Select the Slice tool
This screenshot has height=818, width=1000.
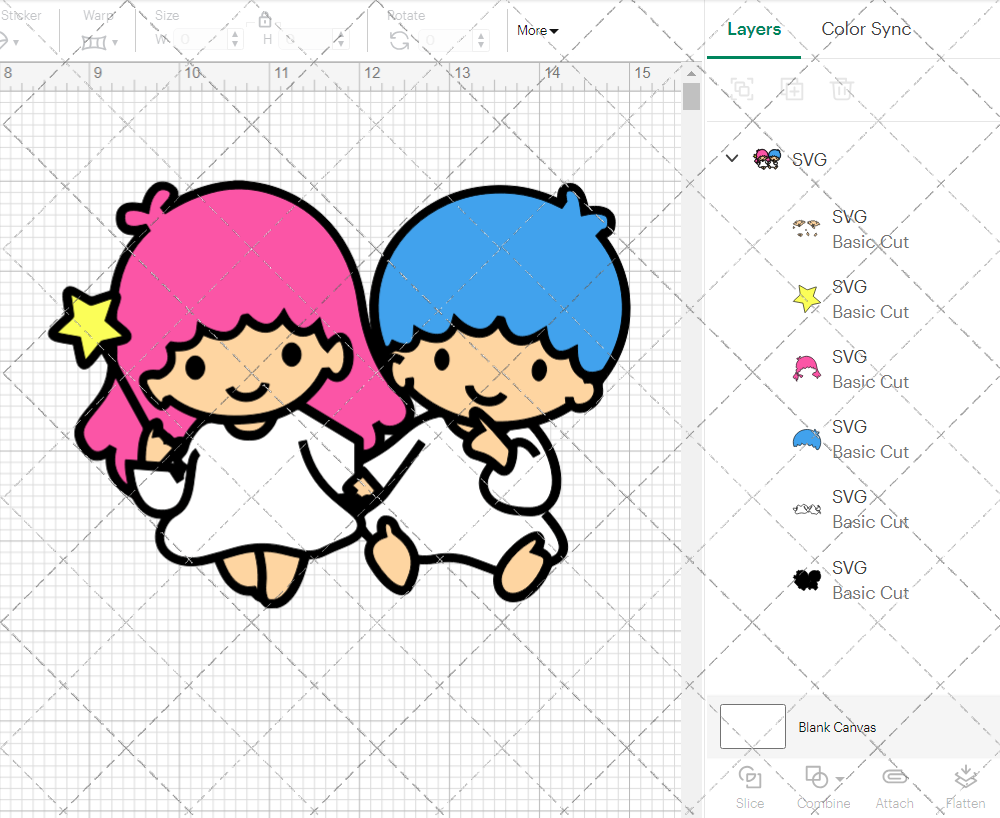coord(750,785)
